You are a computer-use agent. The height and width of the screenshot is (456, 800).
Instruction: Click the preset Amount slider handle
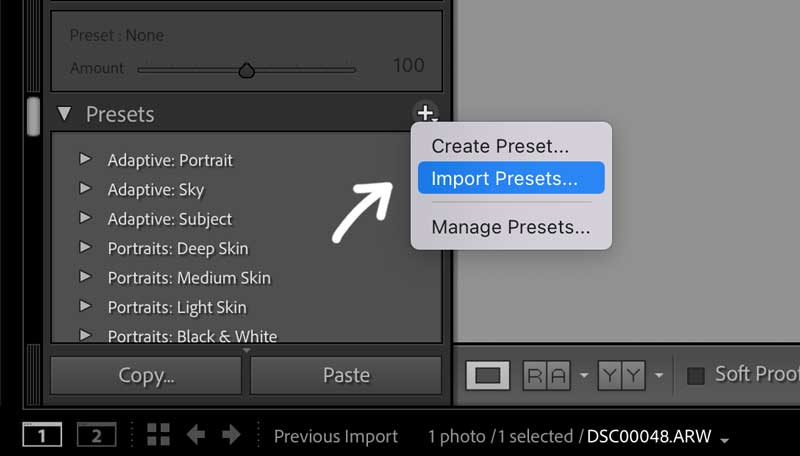click(x=246, y=70)
